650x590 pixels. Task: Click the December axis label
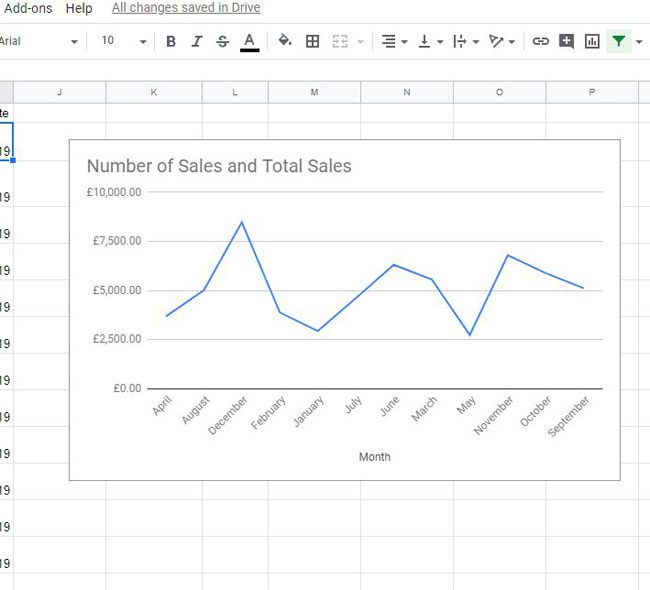tap(227, 415)
